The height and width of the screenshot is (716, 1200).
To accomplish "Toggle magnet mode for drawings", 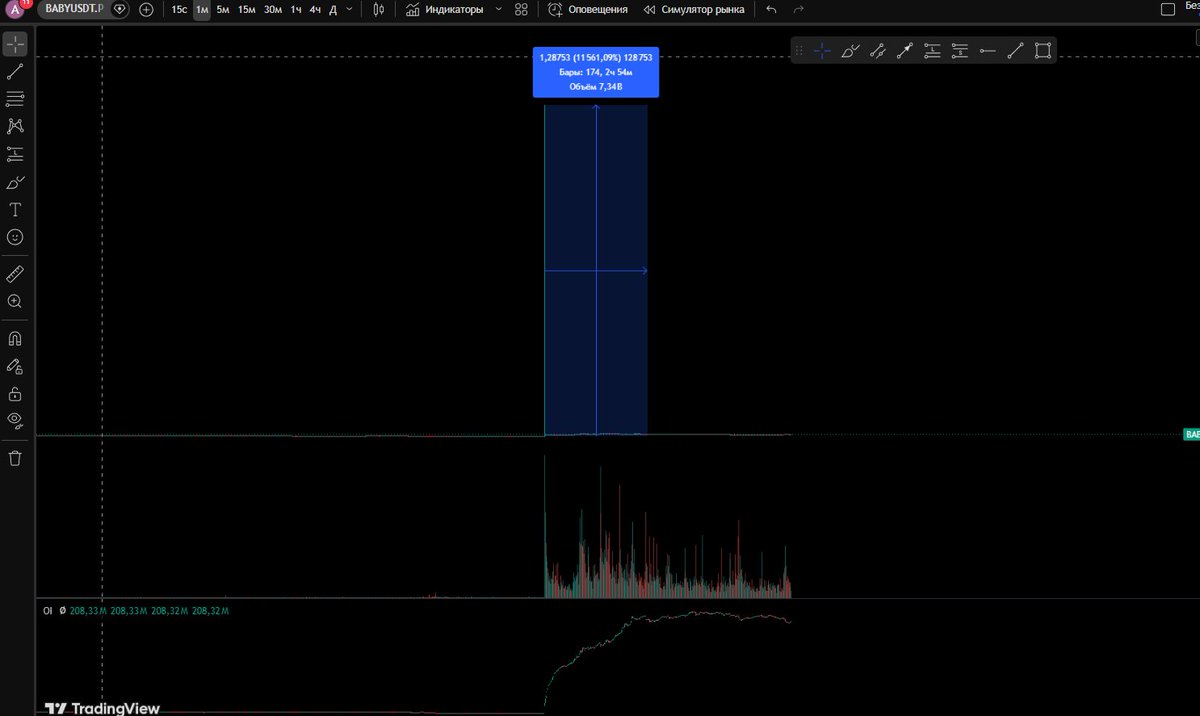I will 15,338.
